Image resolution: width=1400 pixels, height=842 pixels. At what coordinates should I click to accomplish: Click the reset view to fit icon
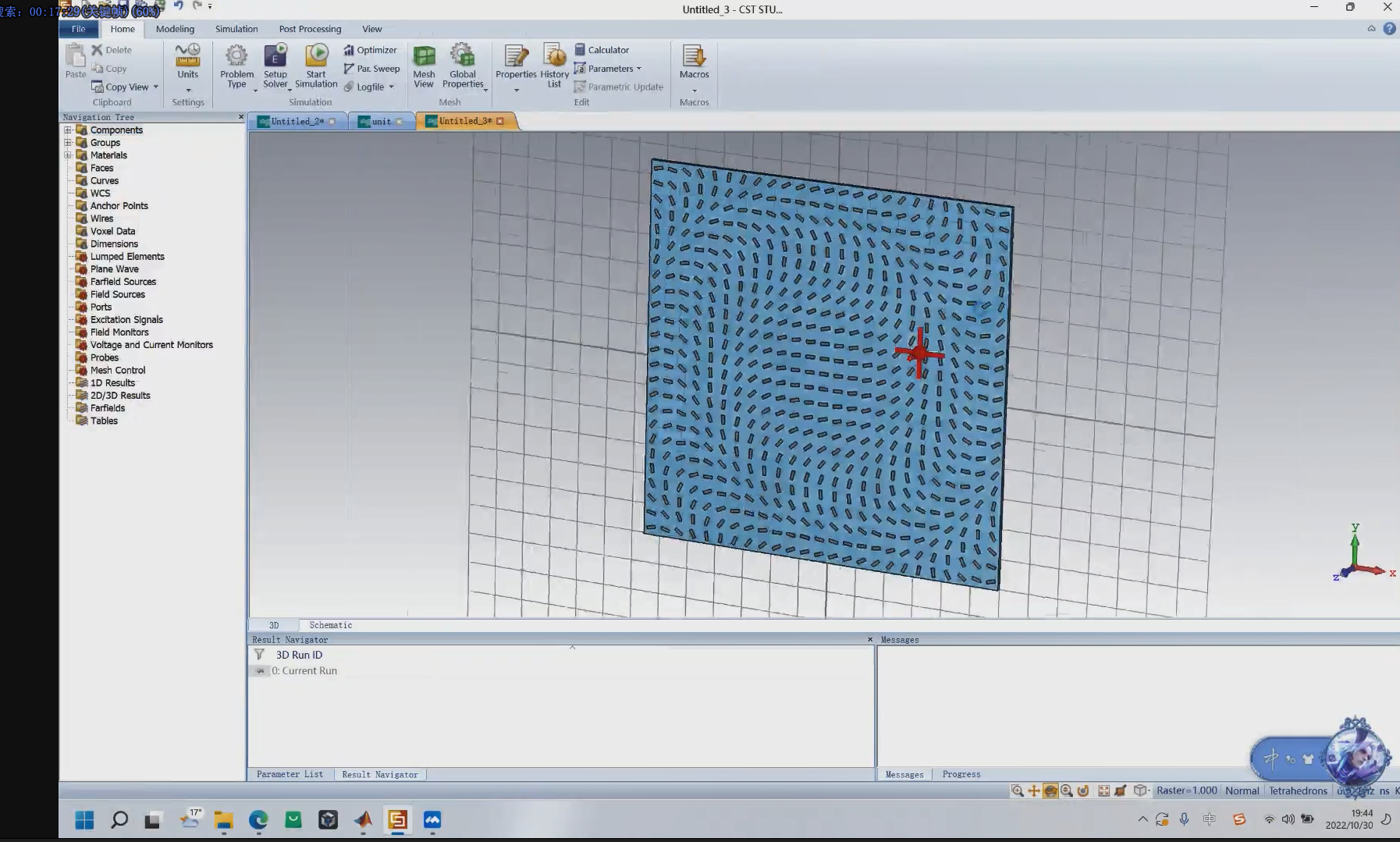click(1103, 790)
